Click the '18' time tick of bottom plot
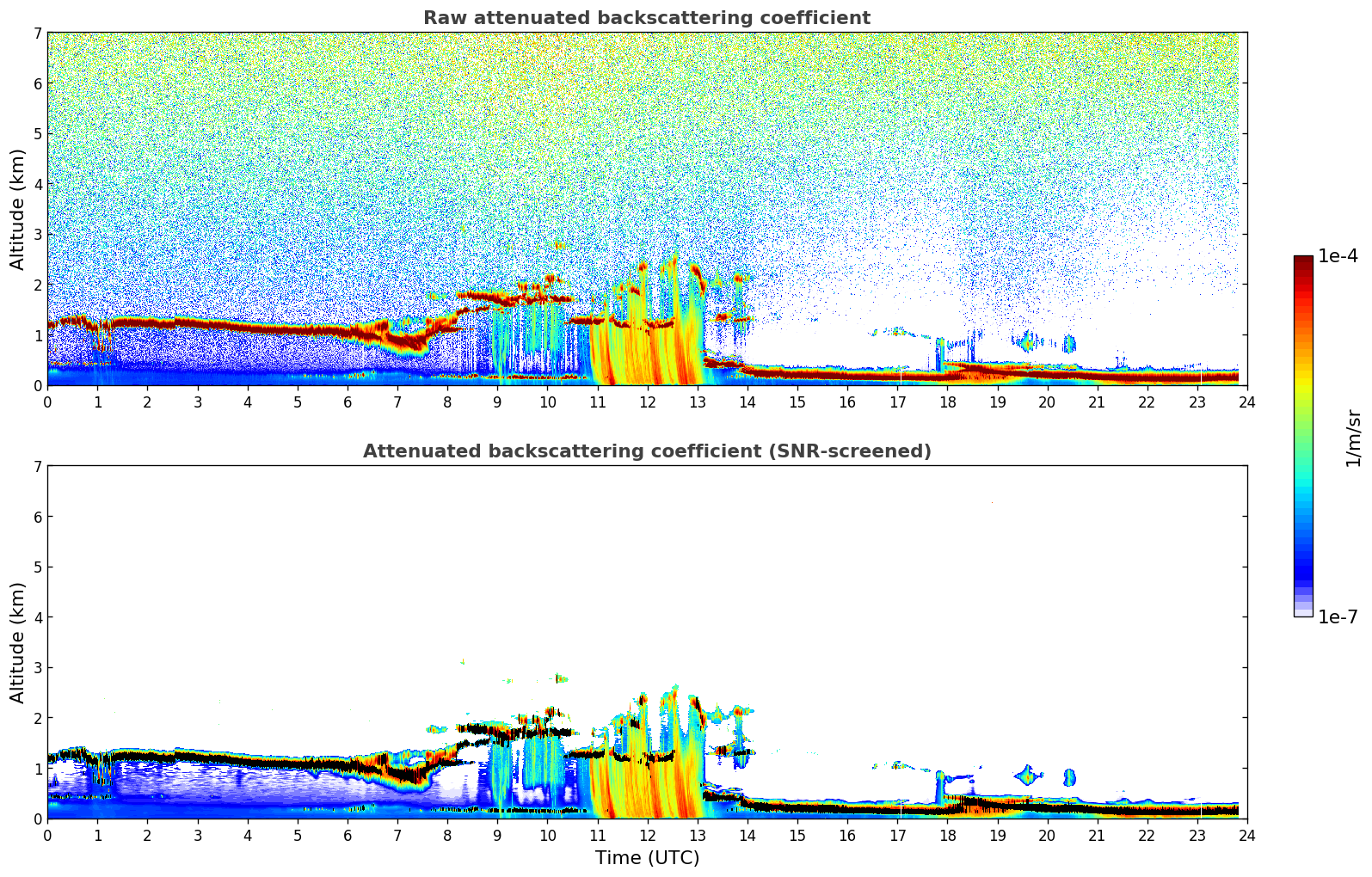 [x=947, y=836]
